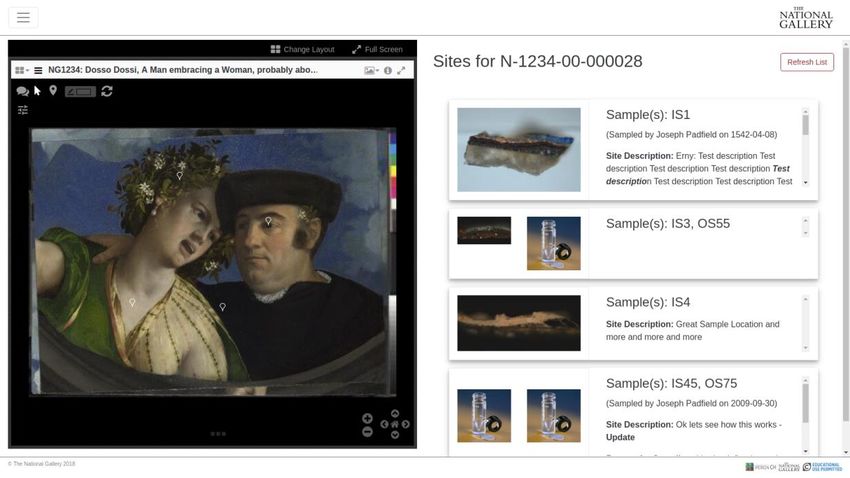Open the window grid layout dropdown
Screen dimensions: 850x478
(22, 70)
